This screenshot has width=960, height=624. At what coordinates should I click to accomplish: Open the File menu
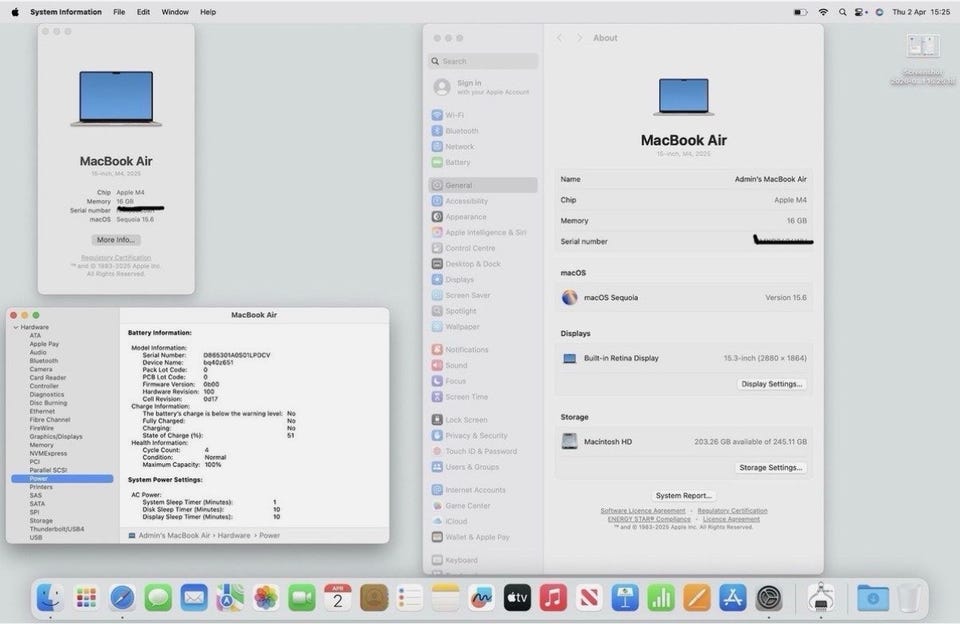pyautogui.click(x=119, y=12)
